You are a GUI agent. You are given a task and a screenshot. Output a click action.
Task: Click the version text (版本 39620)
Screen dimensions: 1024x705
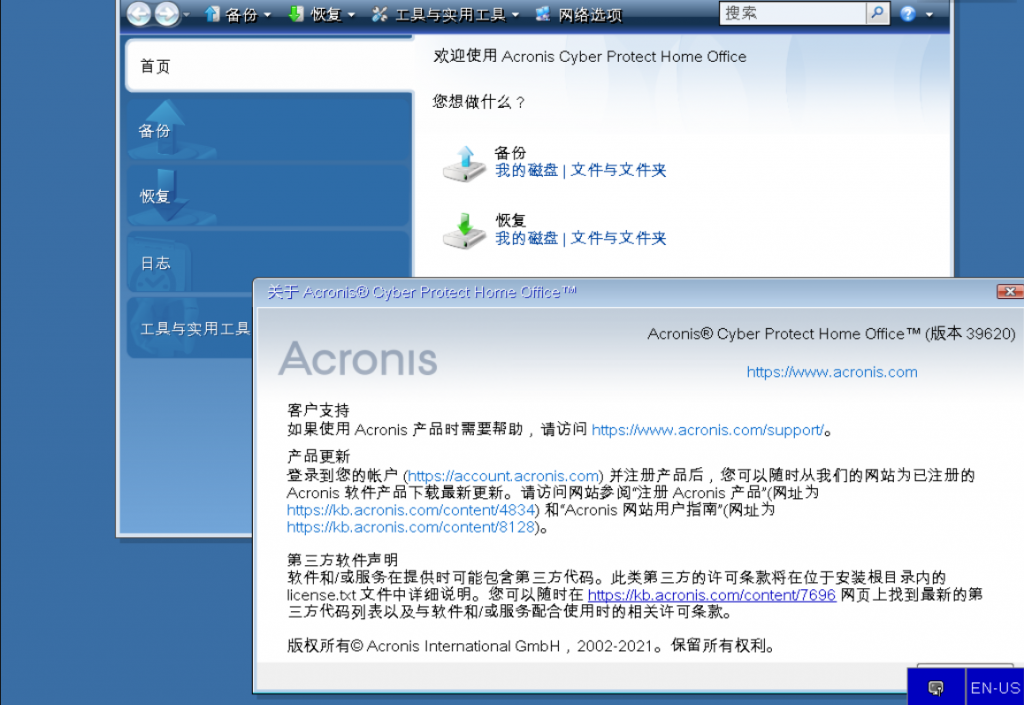(970, 334)
